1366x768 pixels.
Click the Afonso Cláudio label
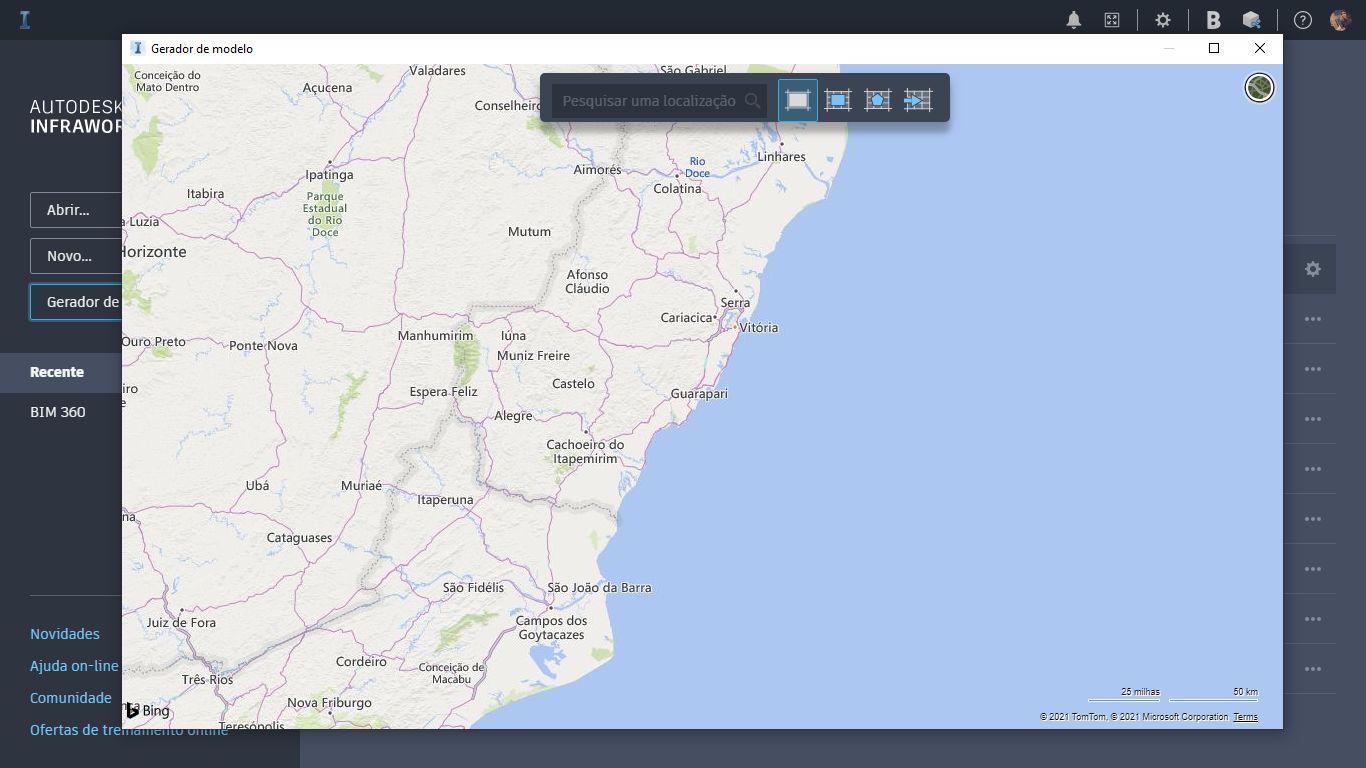587,282
